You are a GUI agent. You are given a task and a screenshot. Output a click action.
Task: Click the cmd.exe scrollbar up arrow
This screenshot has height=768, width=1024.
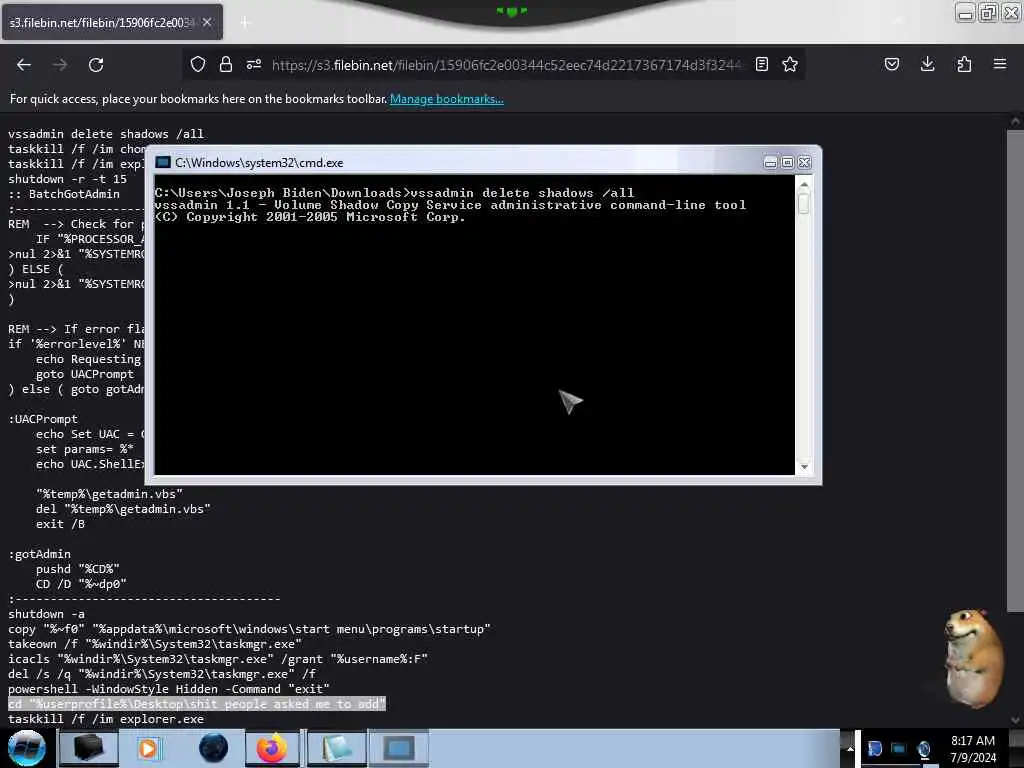click(804, 185)
